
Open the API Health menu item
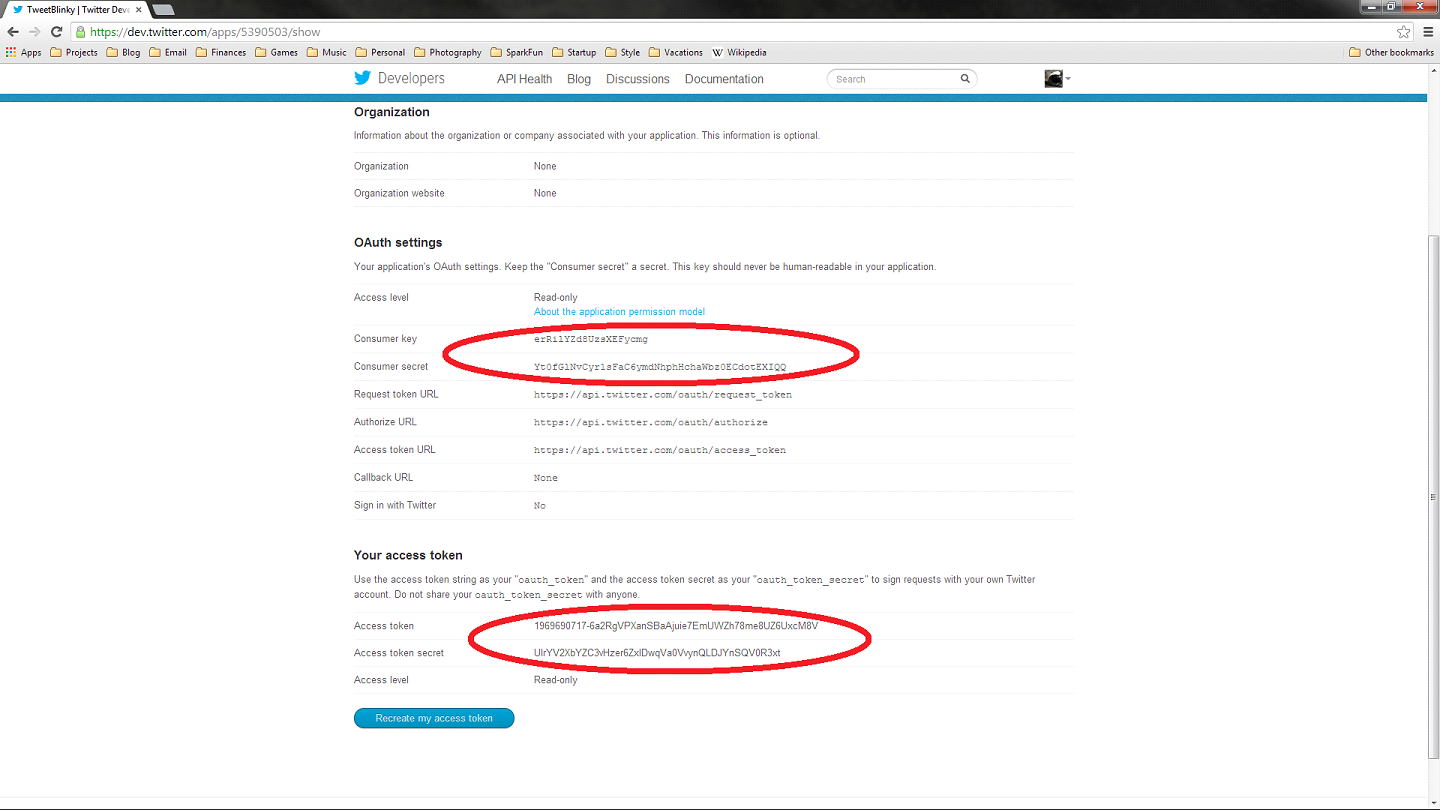(524, 79)
